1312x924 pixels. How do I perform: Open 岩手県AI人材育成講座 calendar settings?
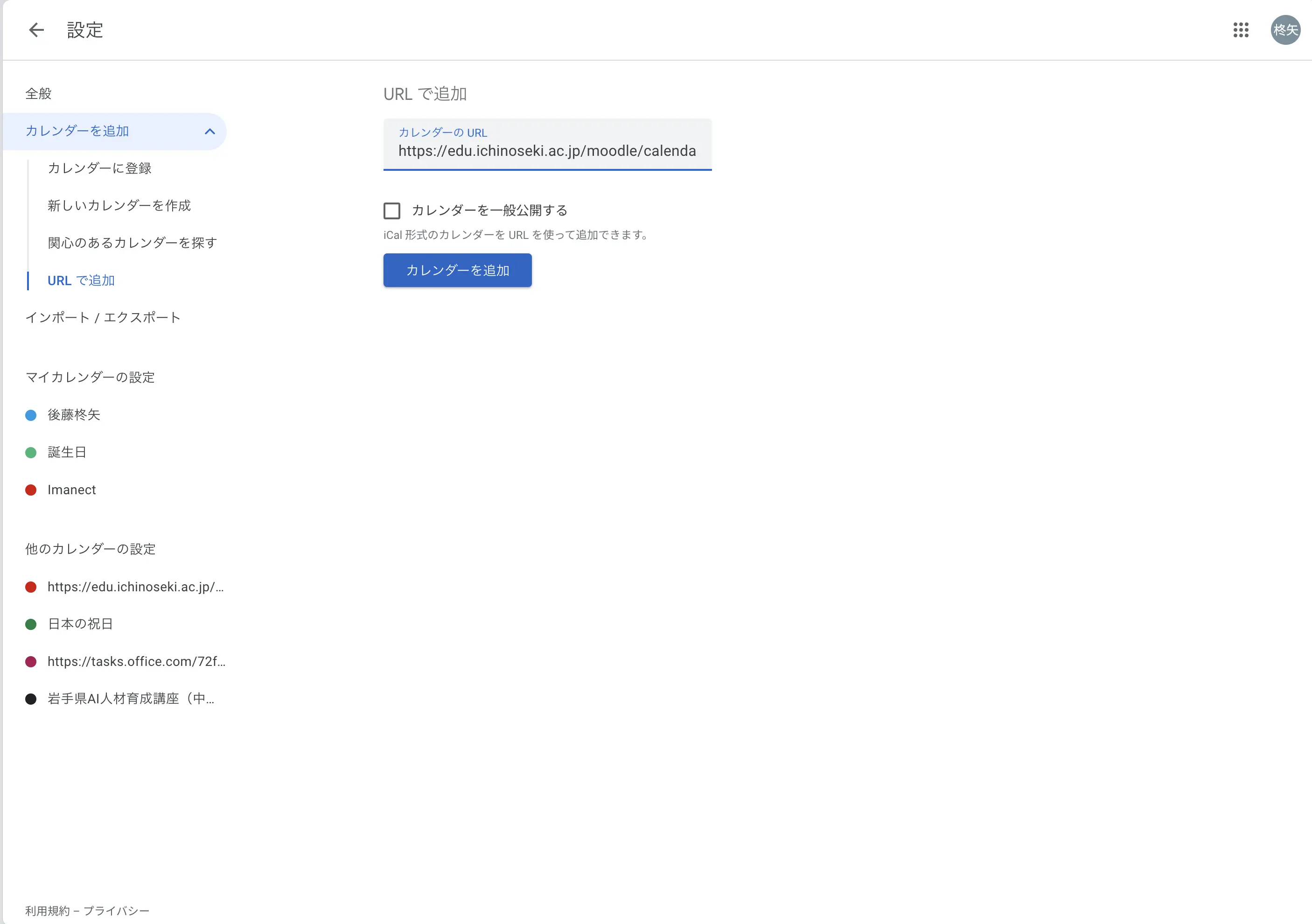(131, 699)
